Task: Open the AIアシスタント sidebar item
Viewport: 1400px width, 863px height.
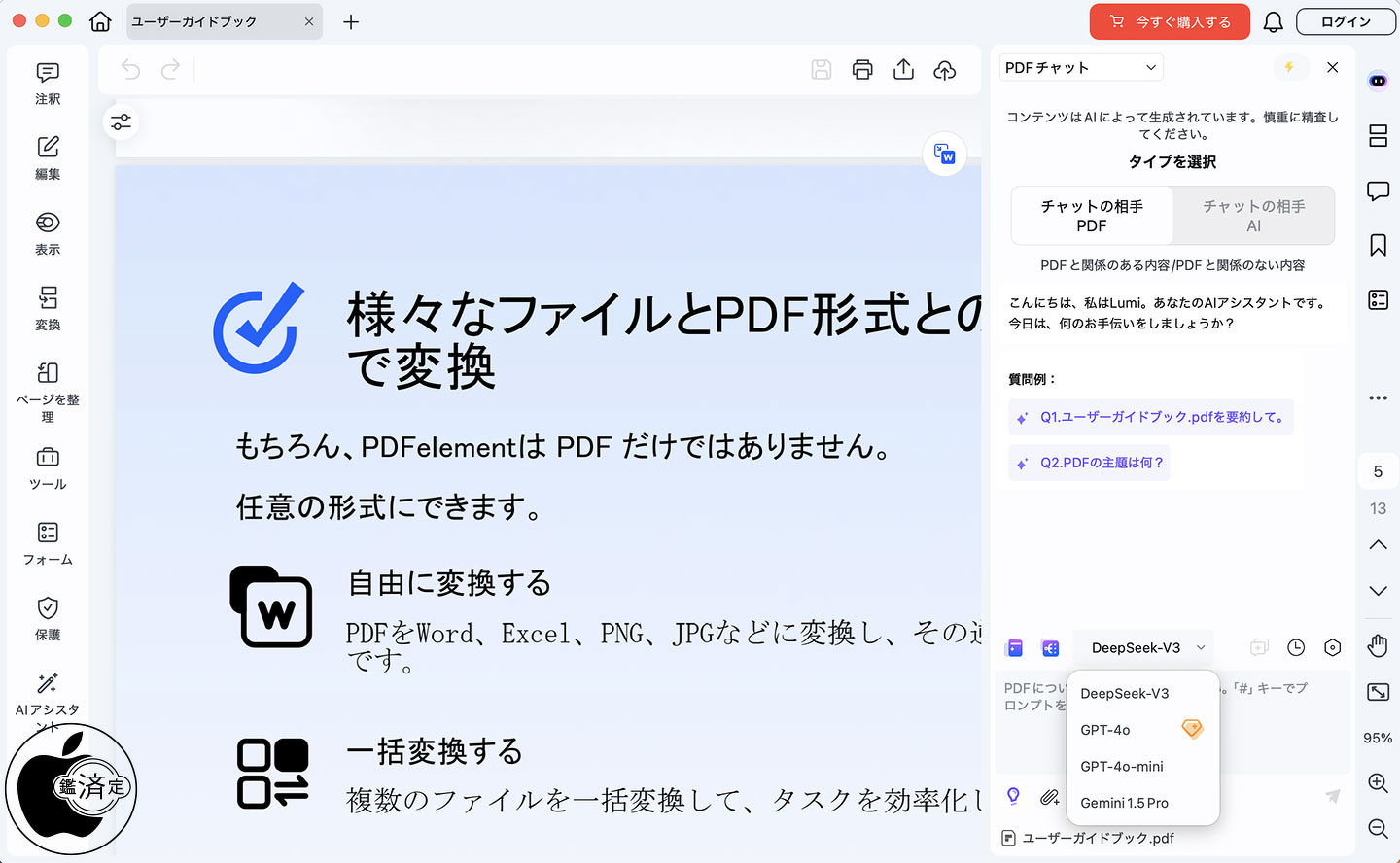Action: click(48, 700)
